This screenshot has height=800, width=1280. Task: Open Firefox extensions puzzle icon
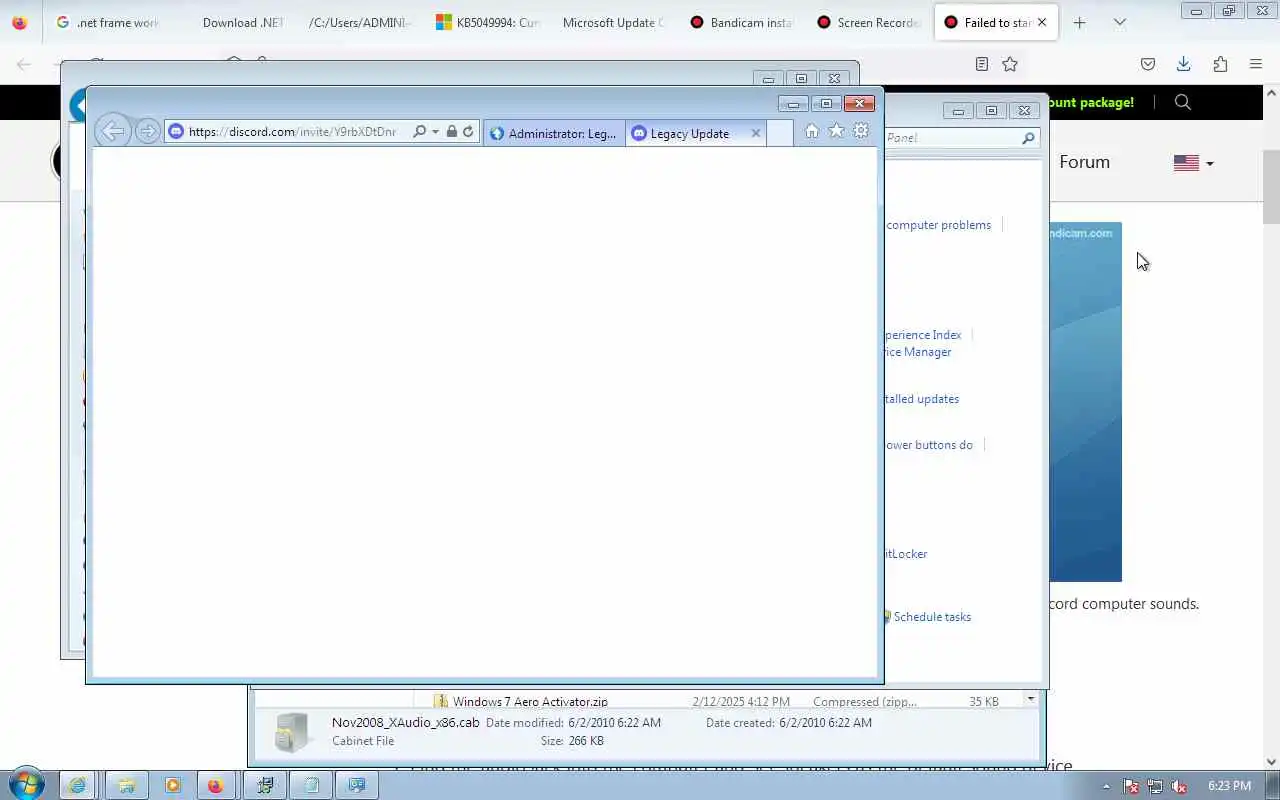[x=1220, y=64]
